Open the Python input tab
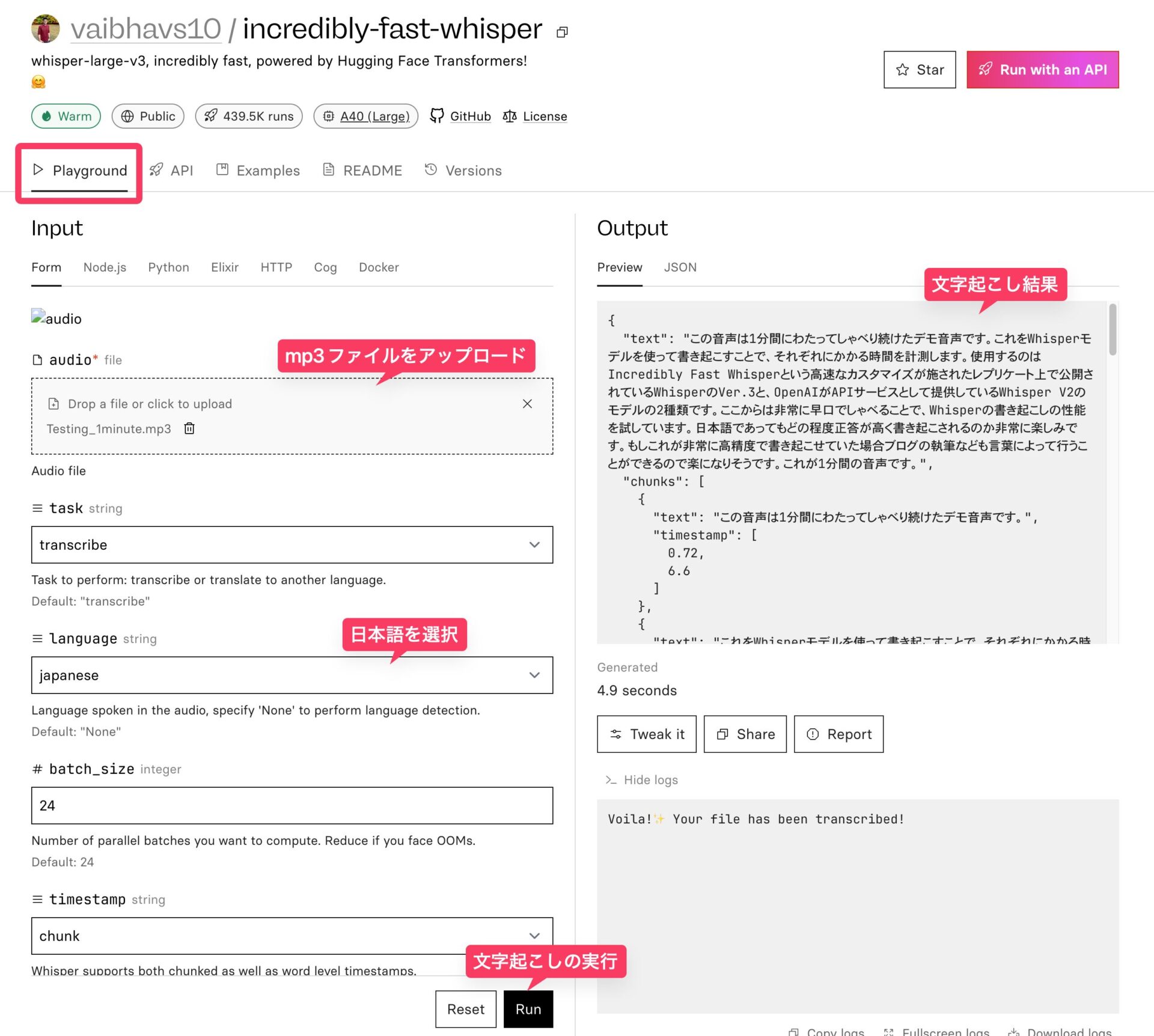Image resolution: width=1154 pixels, height=1036 pixels. coord(168,267)
